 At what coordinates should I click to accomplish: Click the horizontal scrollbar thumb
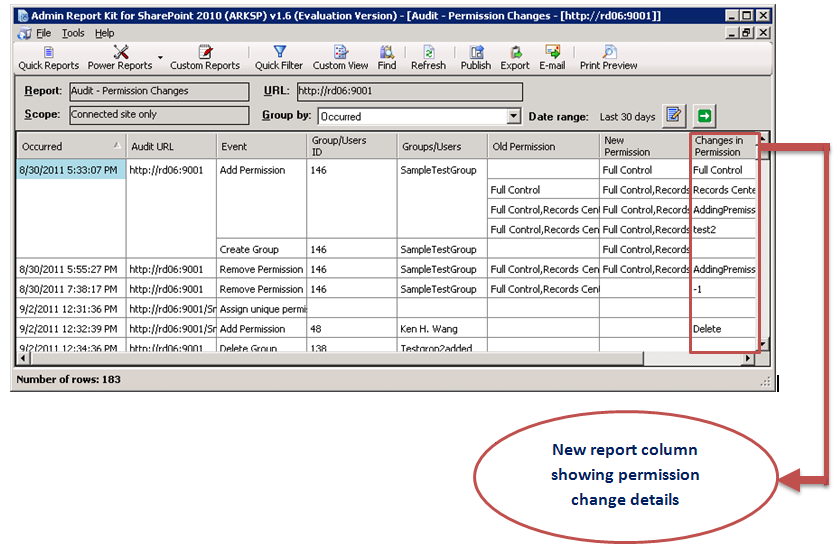point(336,358)
